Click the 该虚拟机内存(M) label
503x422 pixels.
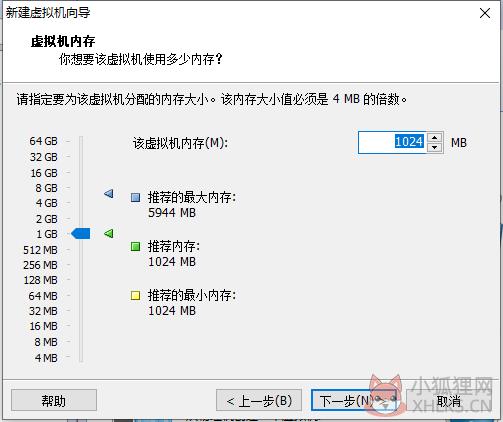coord(180,143)
